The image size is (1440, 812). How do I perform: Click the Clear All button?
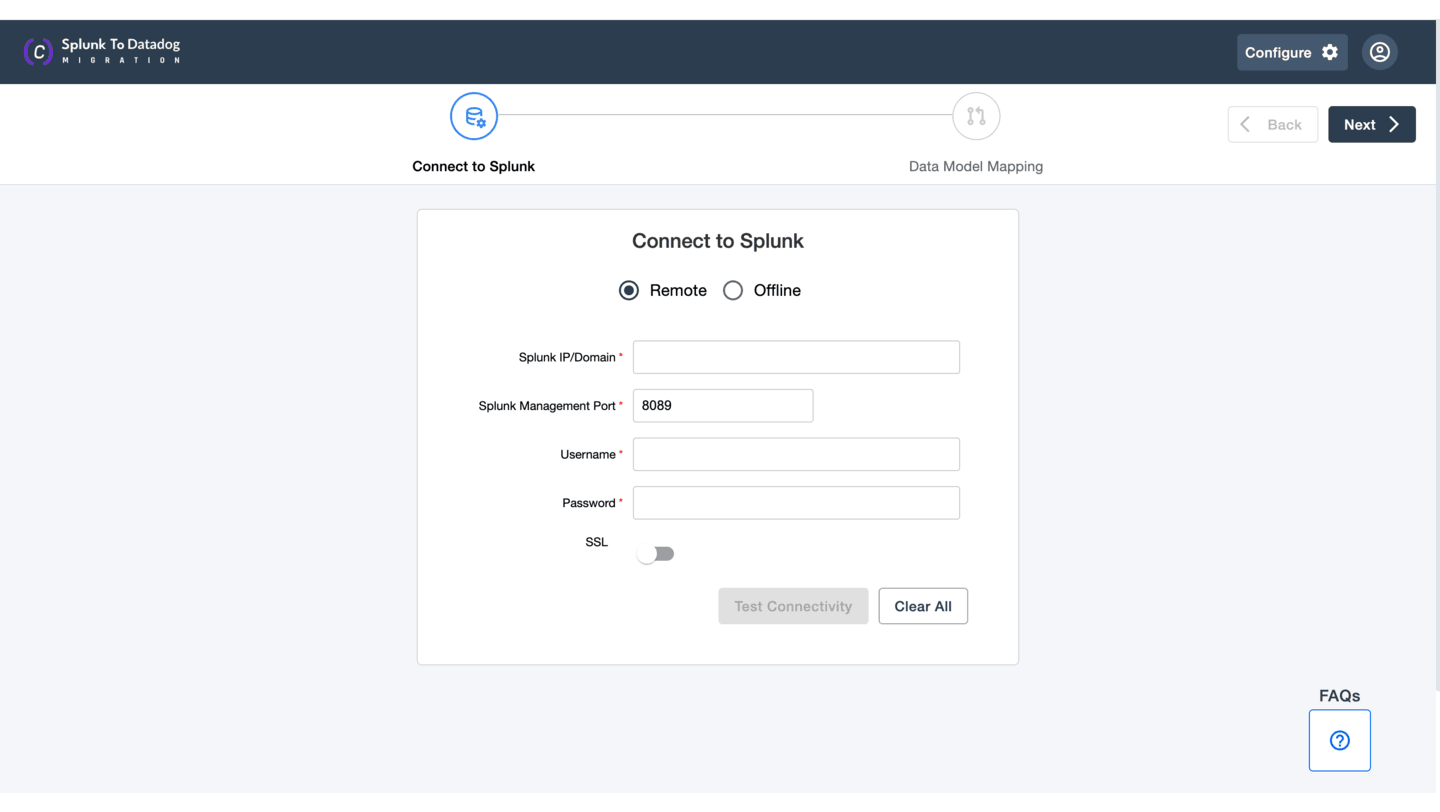tap(923, 606)
